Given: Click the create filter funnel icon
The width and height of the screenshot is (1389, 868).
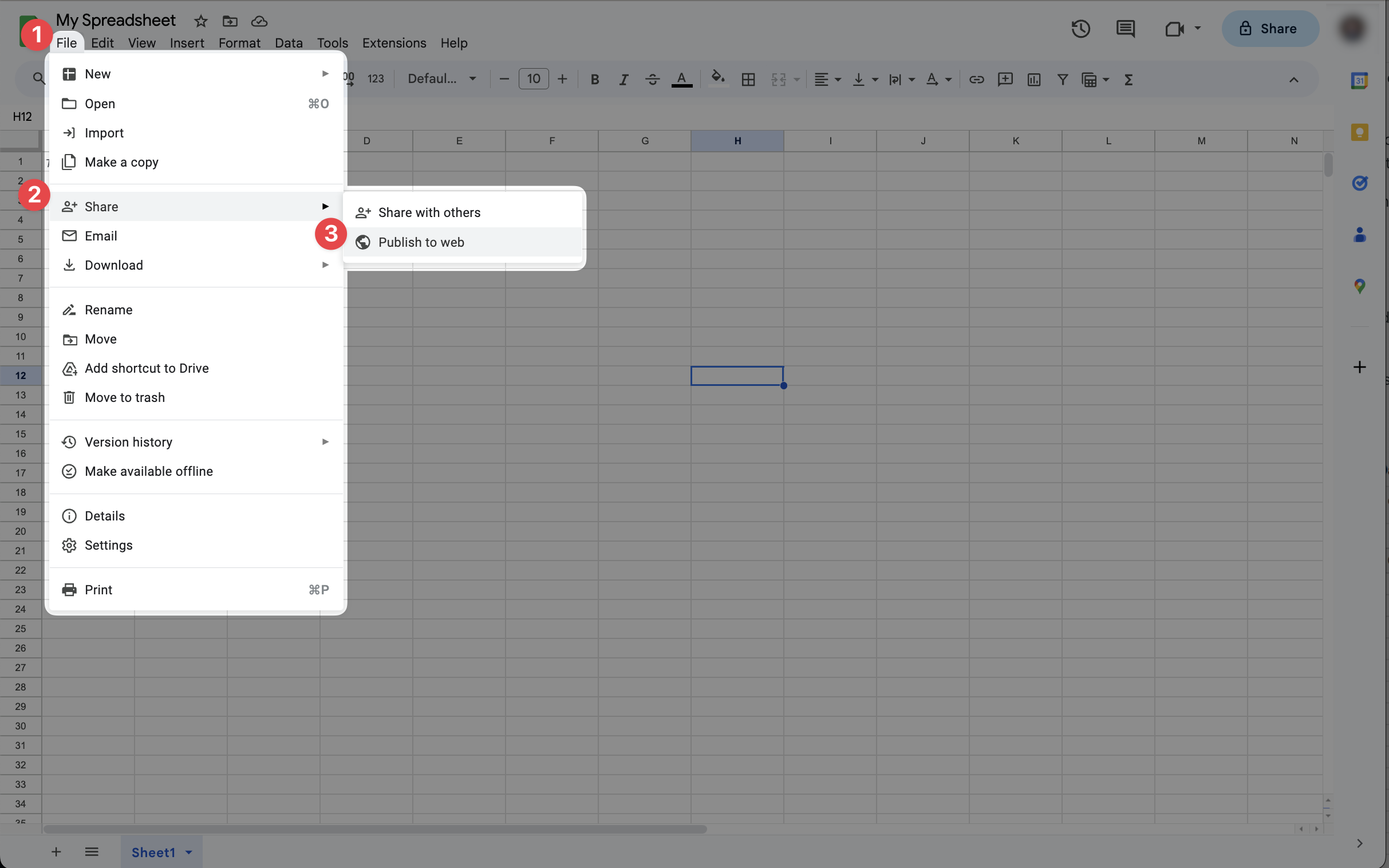Looking at the screenshot, I should click(1063, 79).
